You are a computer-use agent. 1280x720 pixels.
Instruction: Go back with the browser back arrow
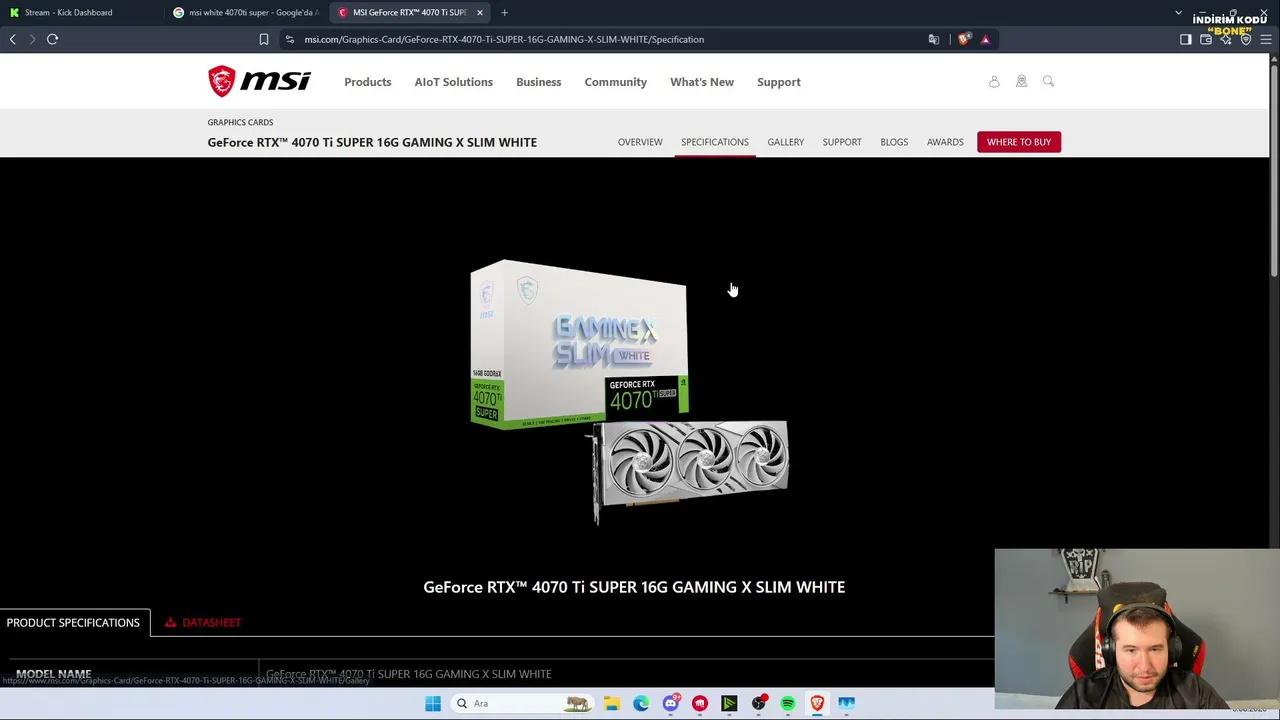[13, 39]
